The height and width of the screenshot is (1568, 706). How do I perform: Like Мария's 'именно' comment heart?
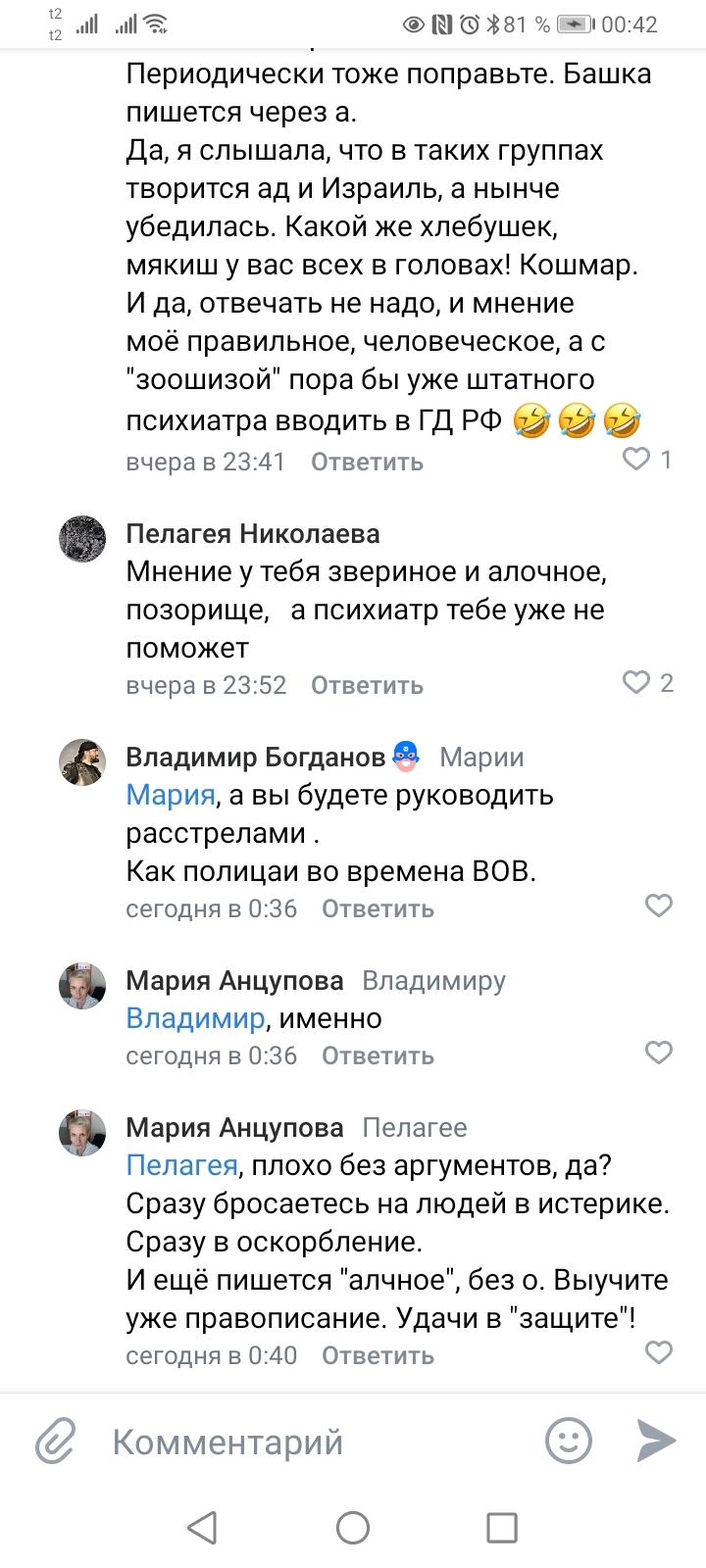658,1053
